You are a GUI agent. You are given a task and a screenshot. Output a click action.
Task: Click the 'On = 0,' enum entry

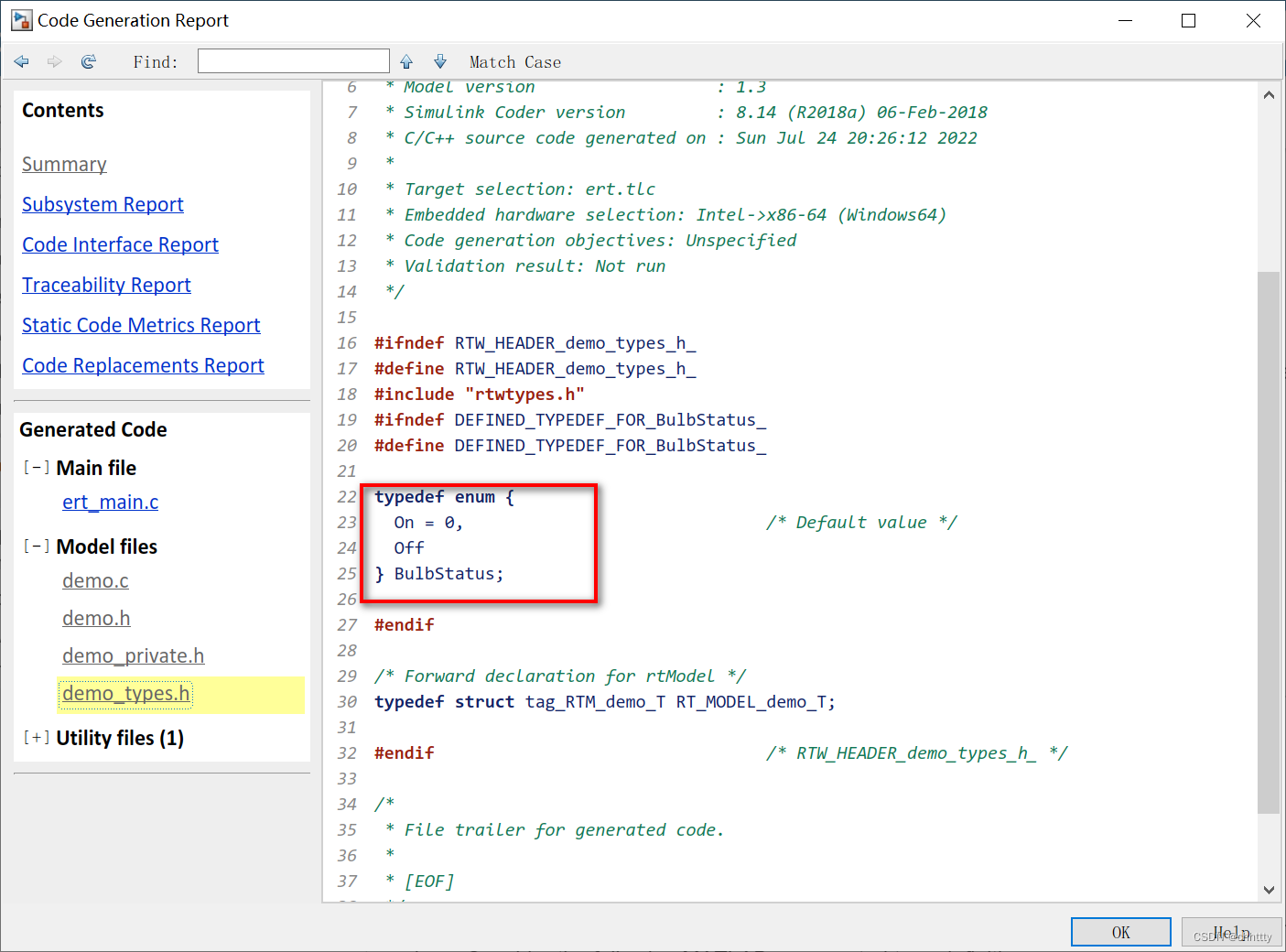click(x=428, y=523)
